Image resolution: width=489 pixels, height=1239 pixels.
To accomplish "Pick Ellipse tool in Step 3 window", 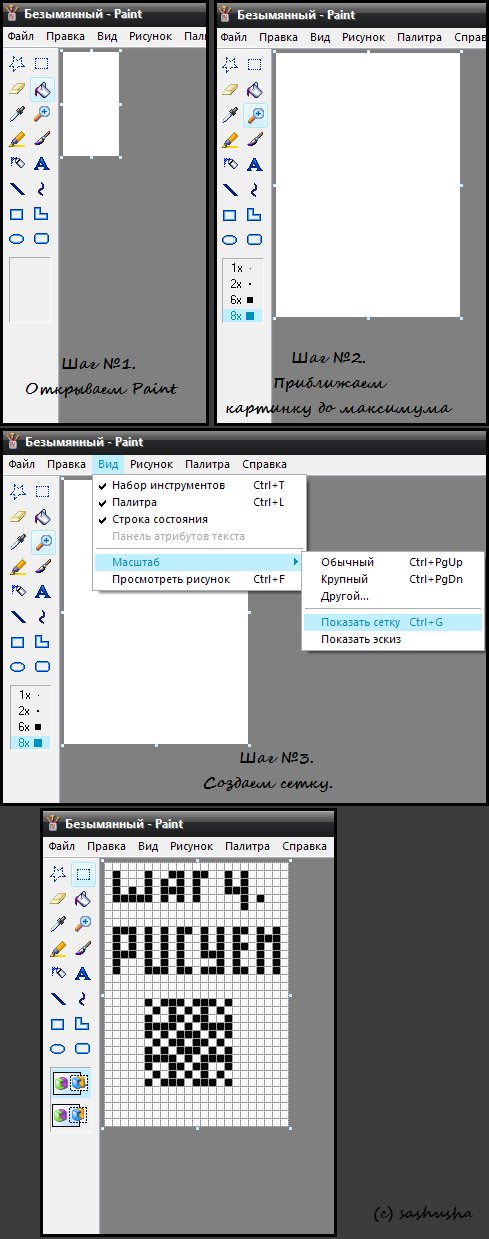I will 17,666.
